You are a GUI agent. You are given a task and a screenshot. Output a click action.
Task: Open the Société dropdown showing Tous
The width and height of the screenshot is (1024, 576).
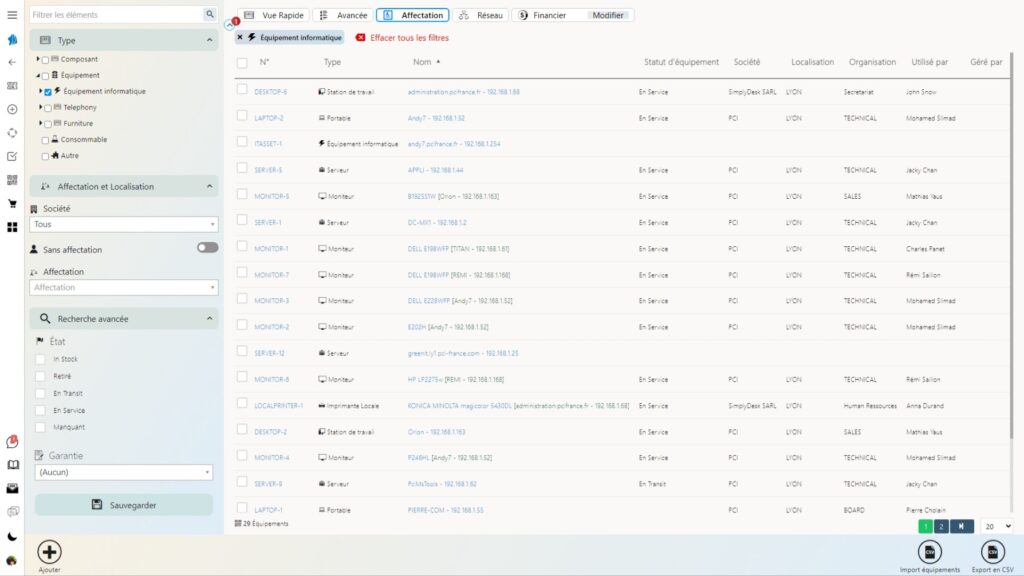click(124, 225)
